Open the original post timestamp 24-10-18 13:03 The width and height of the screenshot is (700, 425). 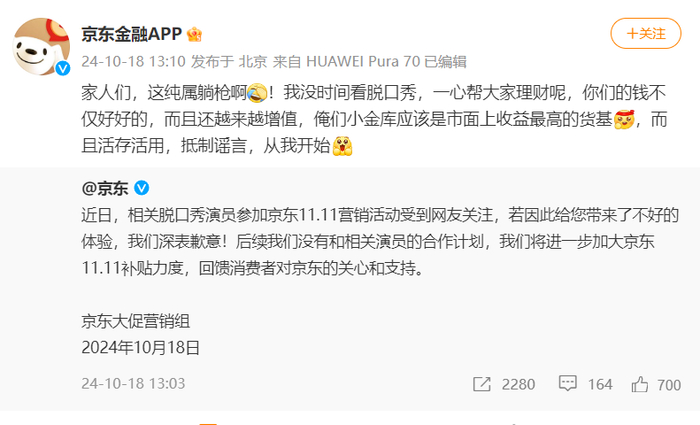[133, 383]
